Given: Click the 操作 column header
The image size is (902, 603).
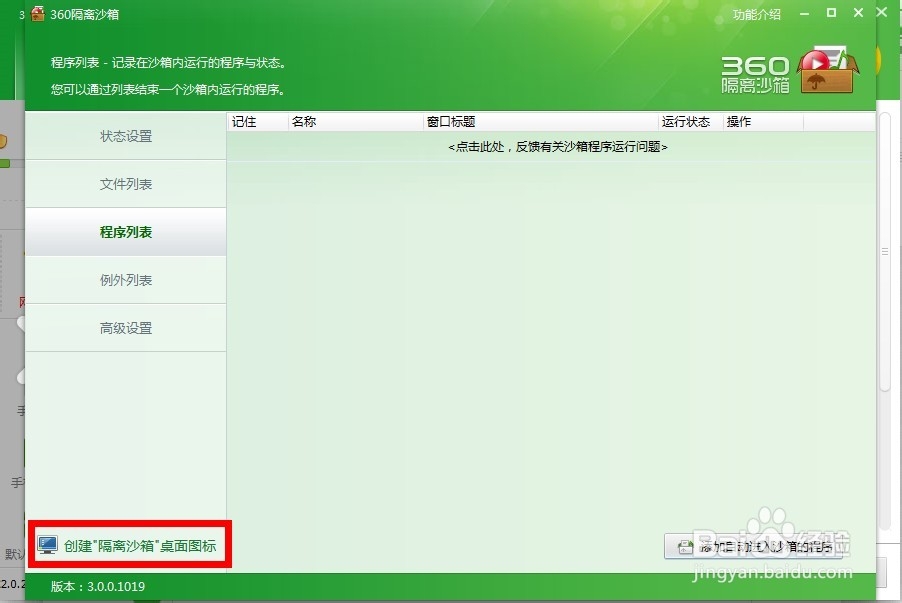Looking at the screenshot, I should click(763, 121).
